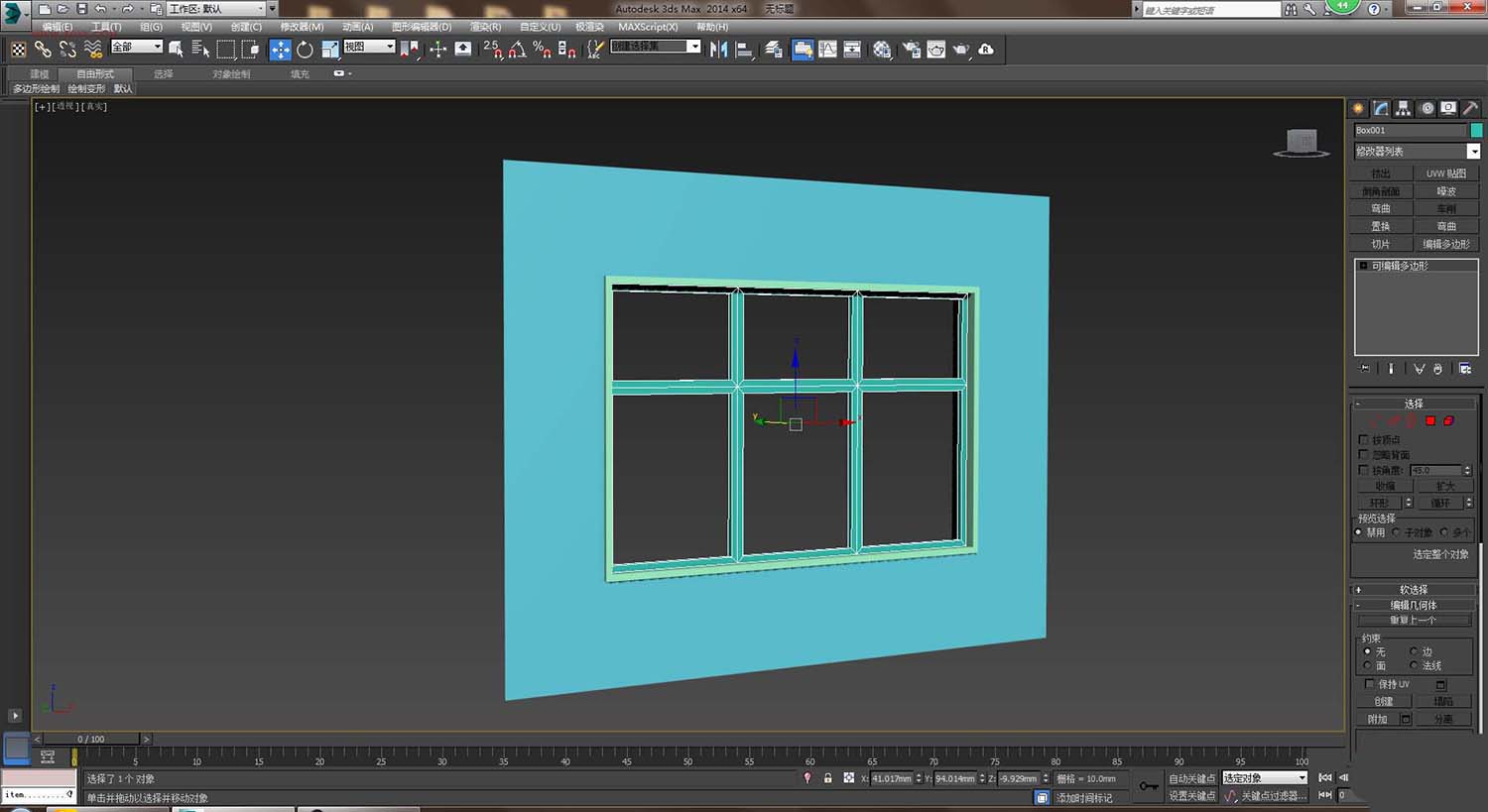
Task: Select the 法线 constraint radio button
Action: pos(1415,665)
